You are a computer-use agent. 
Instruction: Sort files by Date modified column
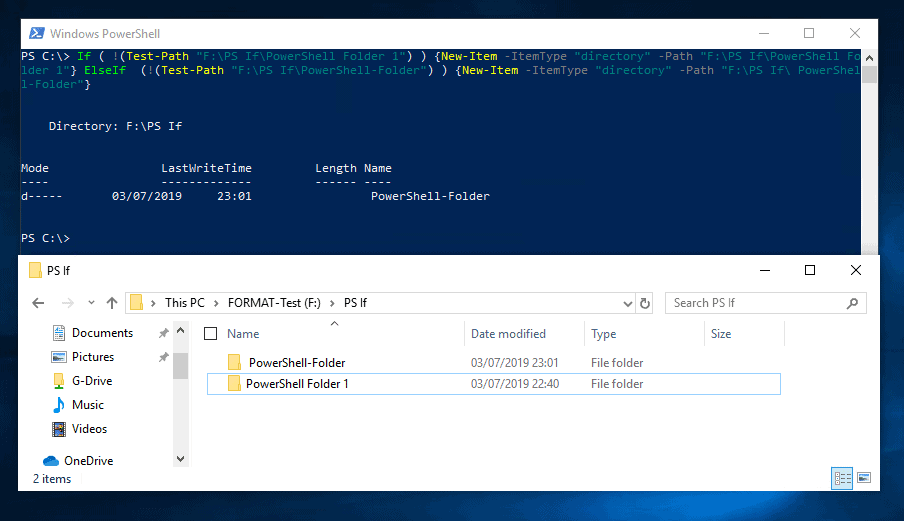[508, 334]
